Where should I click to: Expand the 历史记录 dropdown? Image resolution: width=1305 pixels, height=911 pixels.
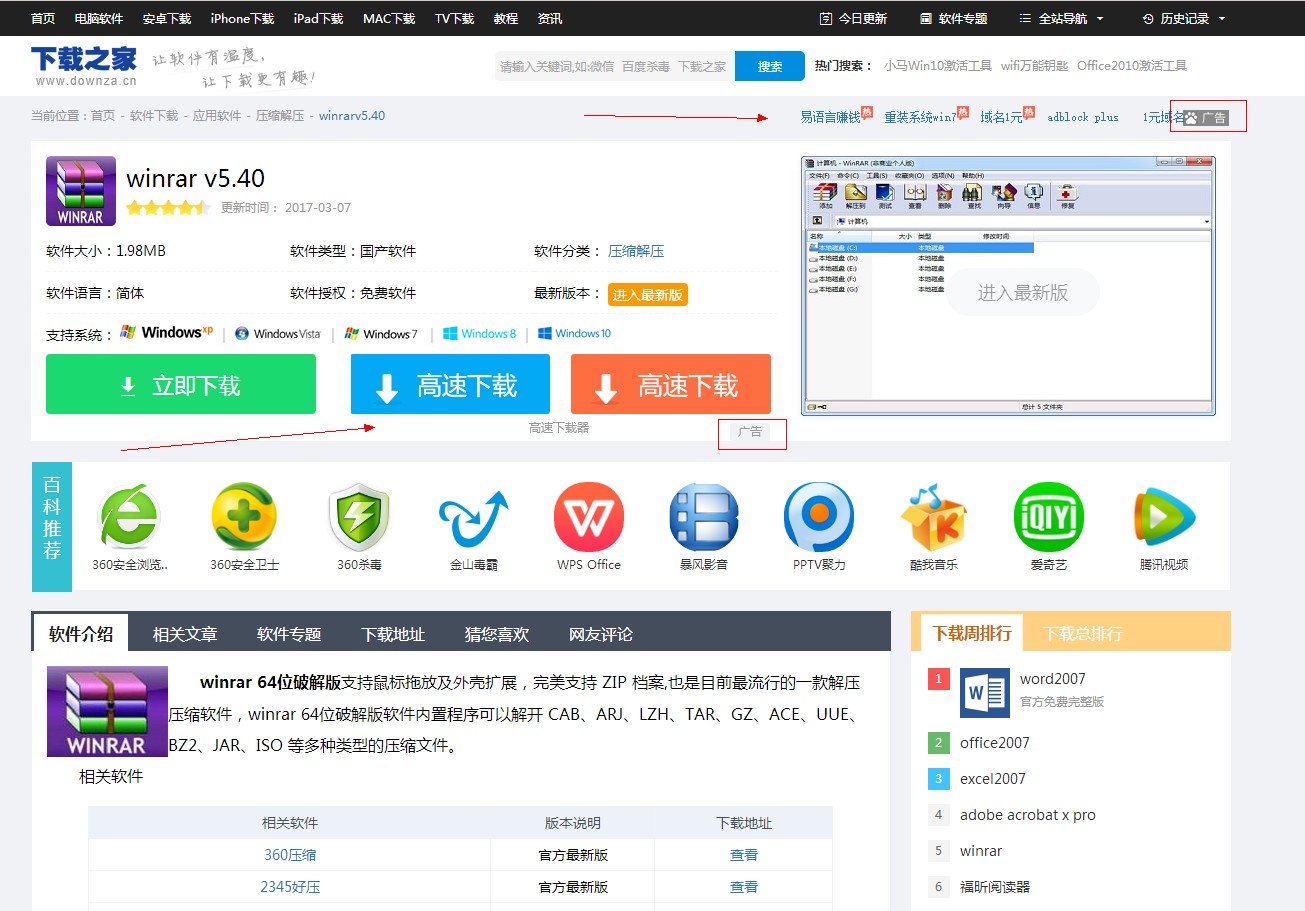pos(1184,18)
